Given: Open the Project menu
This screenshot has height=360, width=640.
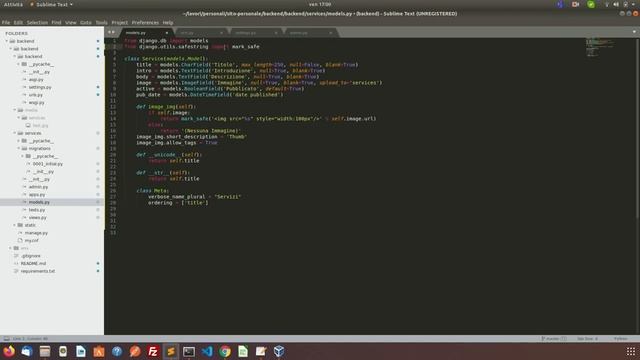Looking at the screenshot, I should [x=120, y=22].
